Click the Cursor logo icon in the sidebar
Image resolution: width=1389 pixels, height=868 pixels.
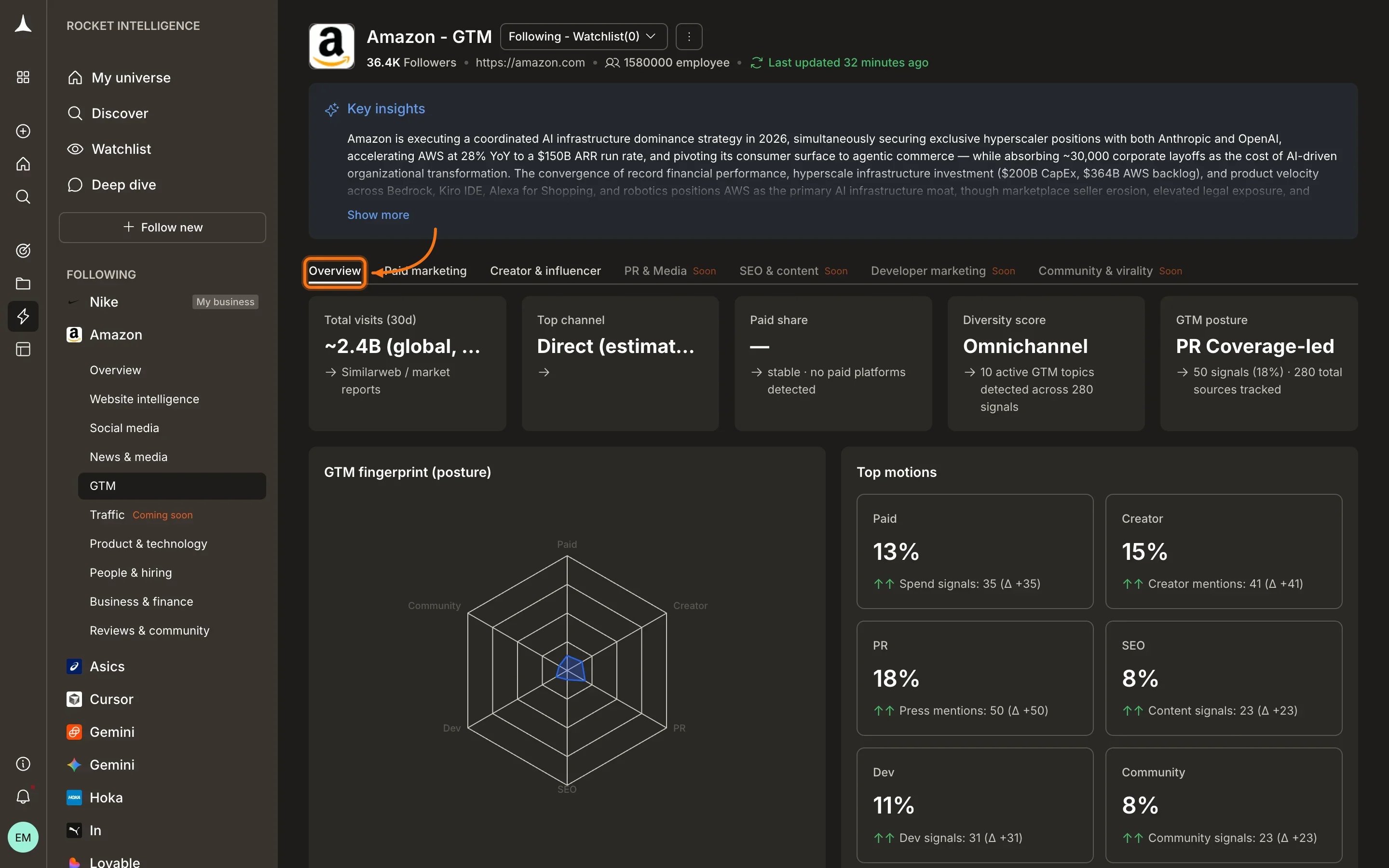(74, 699)
